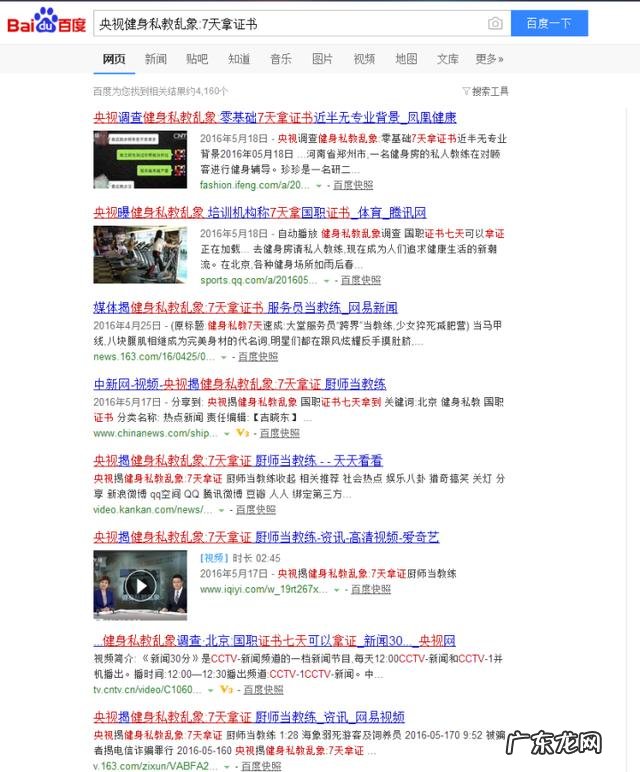Image resolution: width=640 pixels, height=772 pixels.
Task: Expand dropdown arrow next to v.163.com
Action: coord(226,767)
